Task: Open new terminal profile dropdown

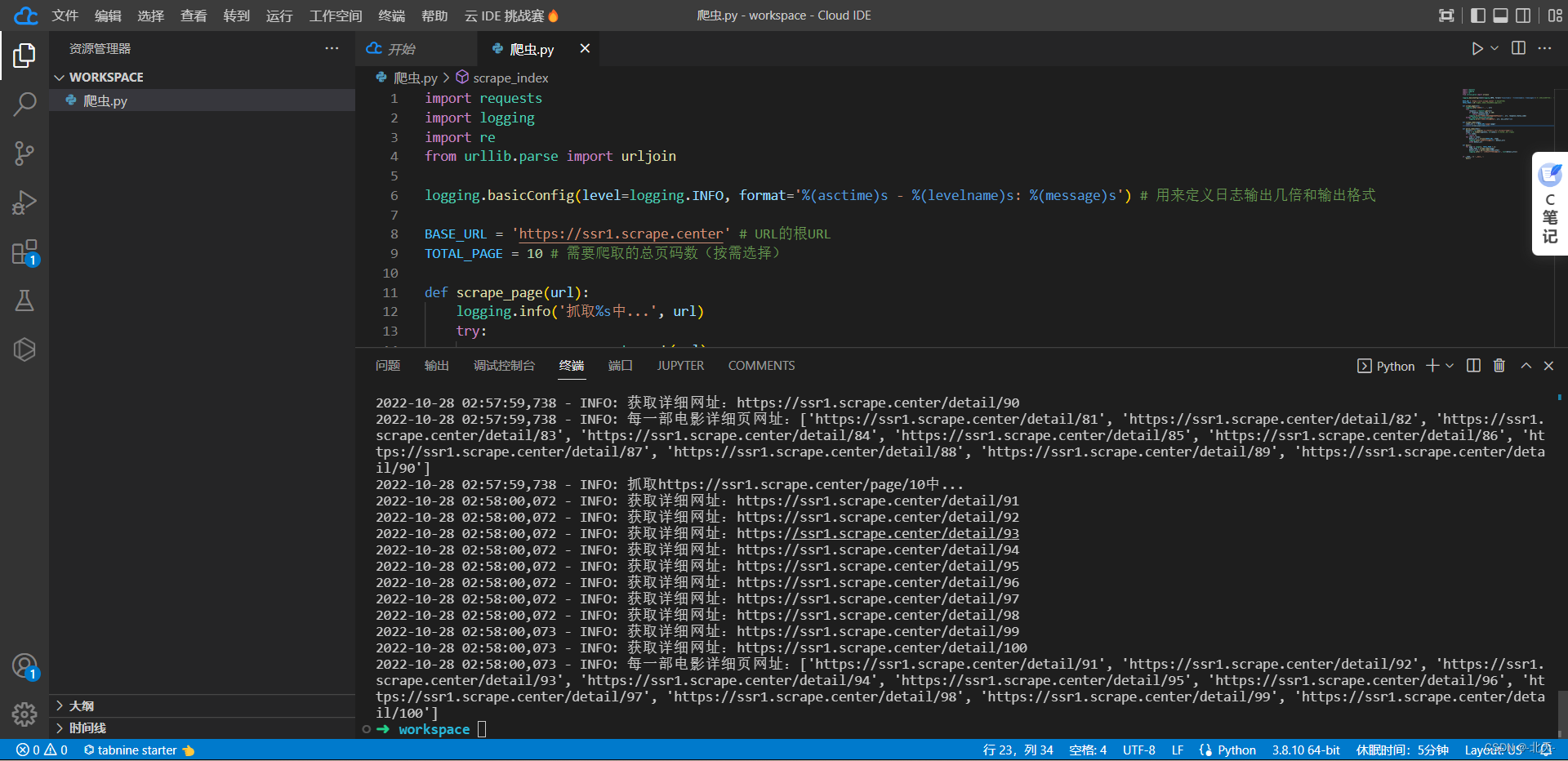Action: tap(1450, 366)
